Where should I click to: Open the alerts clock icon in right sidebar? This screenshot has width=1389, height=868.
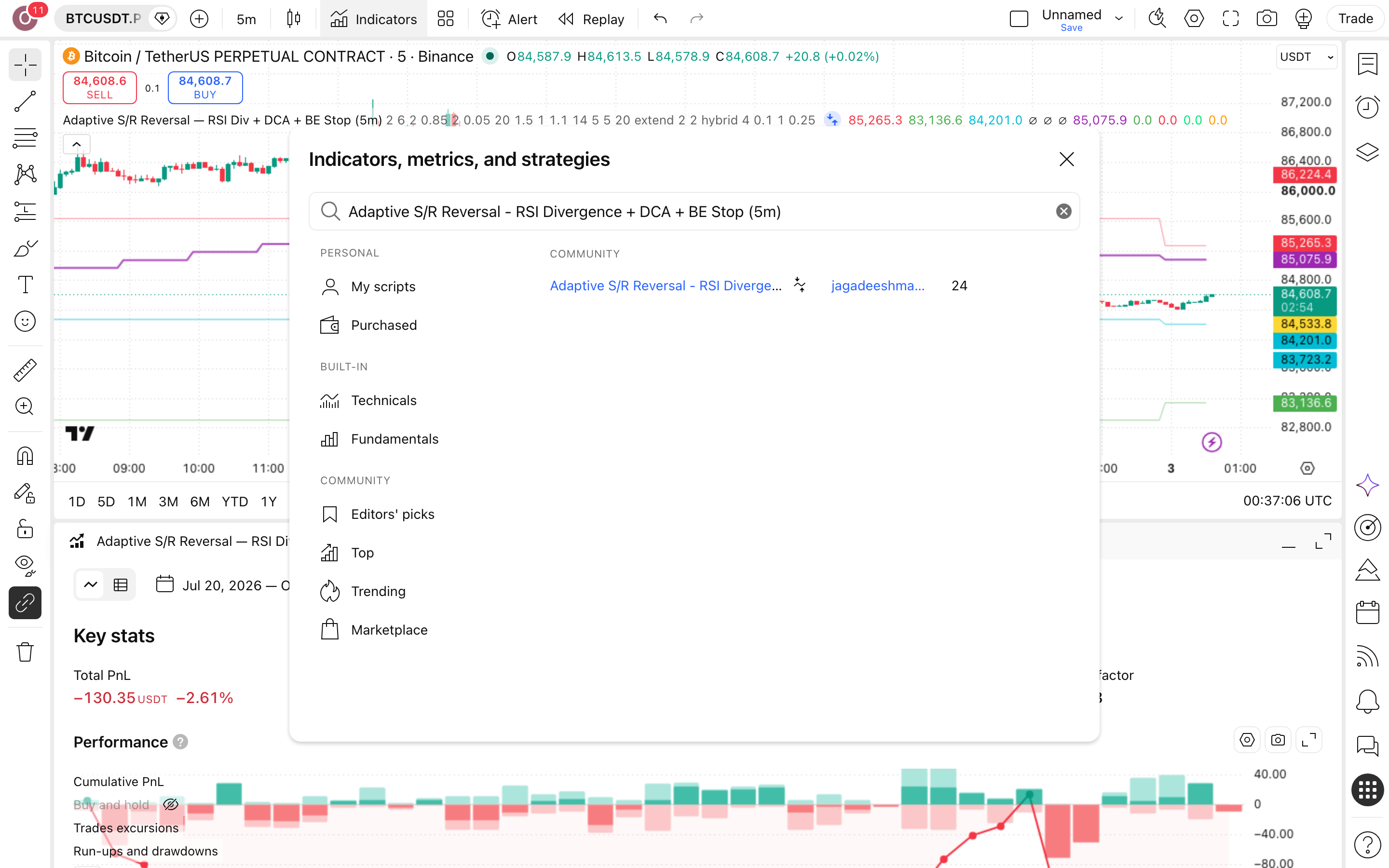[1367, 107]
